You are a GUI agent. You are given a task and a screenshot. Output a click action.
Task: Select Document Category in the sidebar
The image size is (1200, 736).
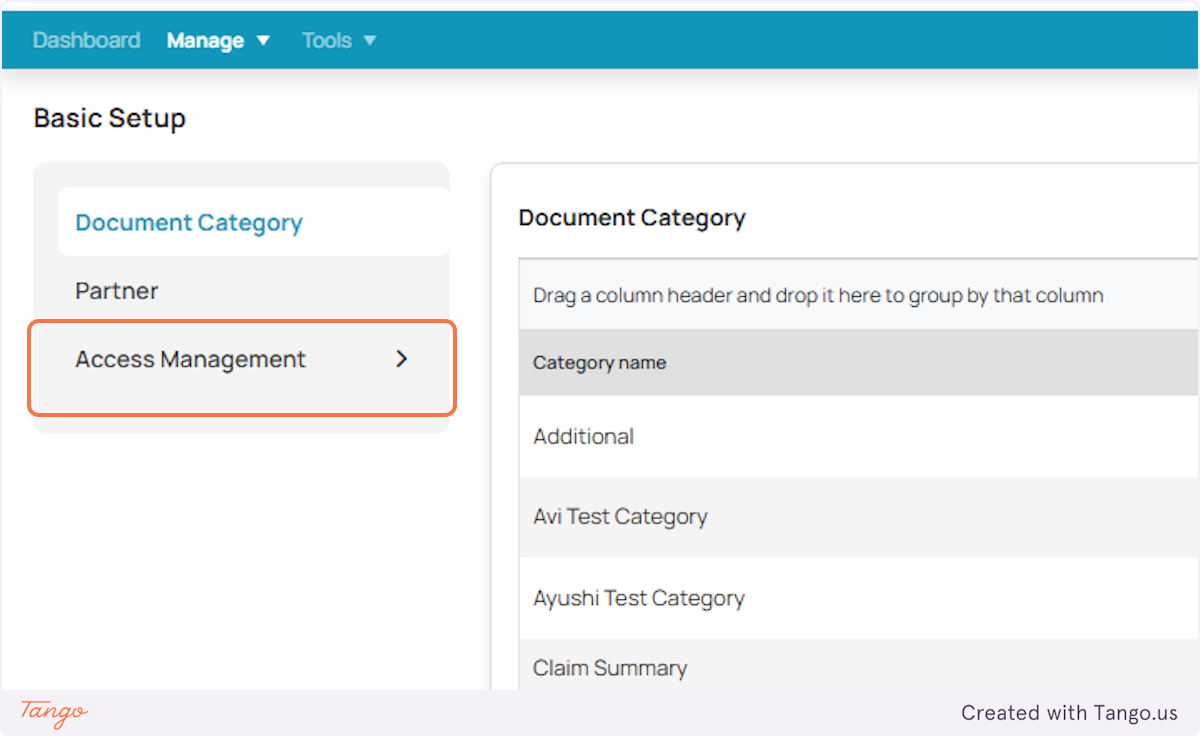[x=188, y=222]
